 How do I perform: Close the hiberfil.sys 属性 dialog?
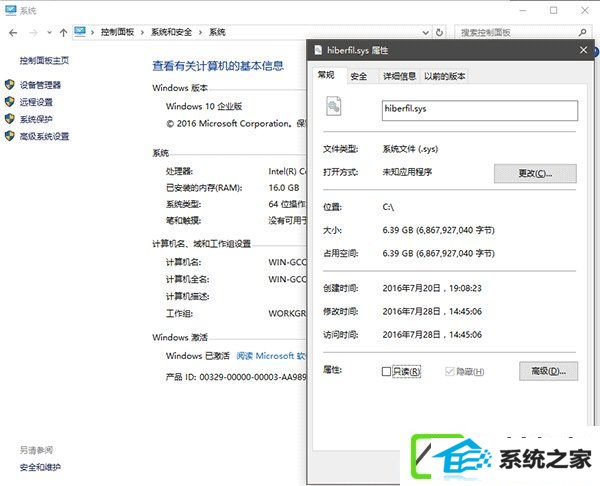584,50
